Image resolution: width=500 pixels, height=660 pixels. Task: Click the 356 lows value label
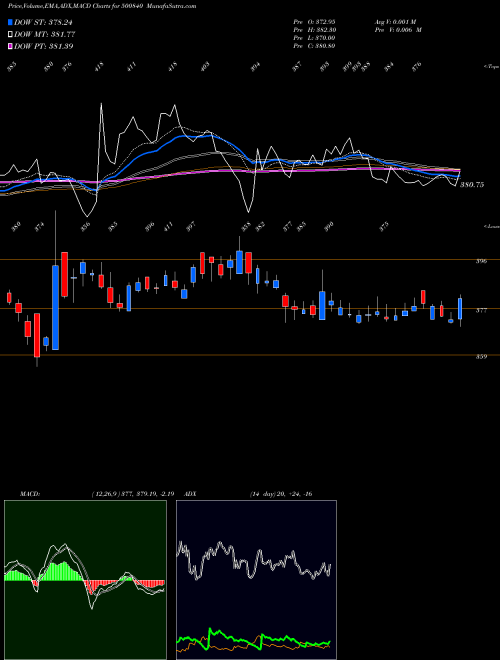click(86, 225)
